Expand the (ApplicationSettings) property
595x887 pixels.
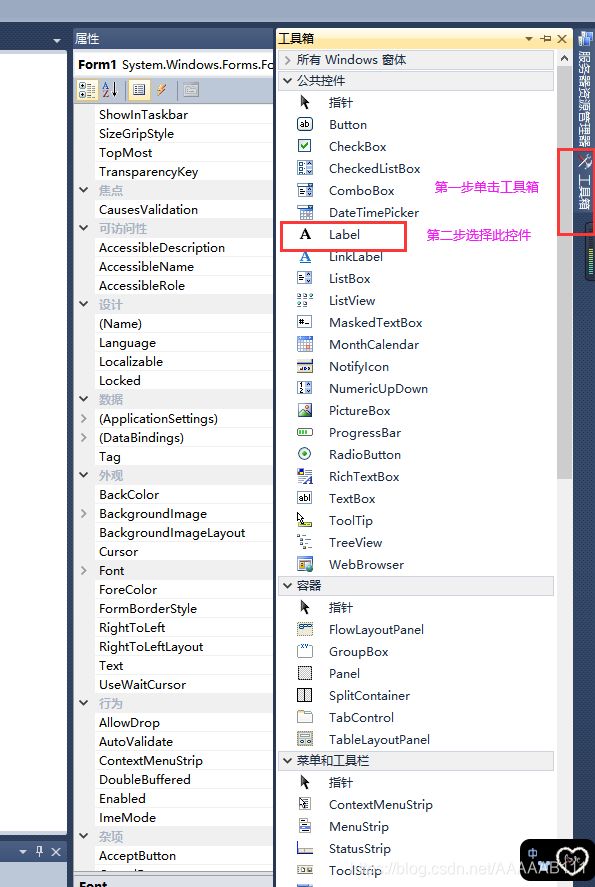(x=84, y=419)
